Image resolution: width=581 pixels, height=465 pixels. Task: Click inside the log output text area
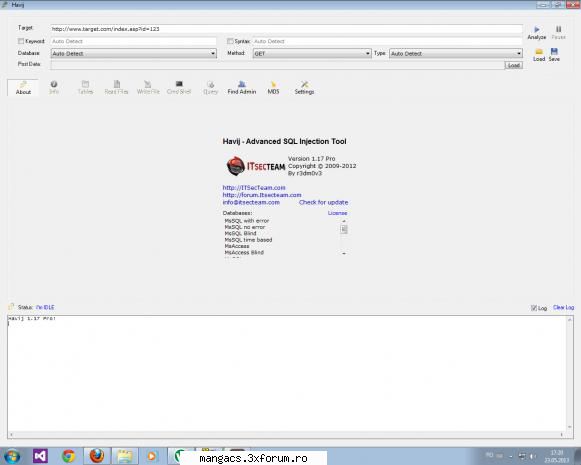pyautogui.click(x=287, y=373)
